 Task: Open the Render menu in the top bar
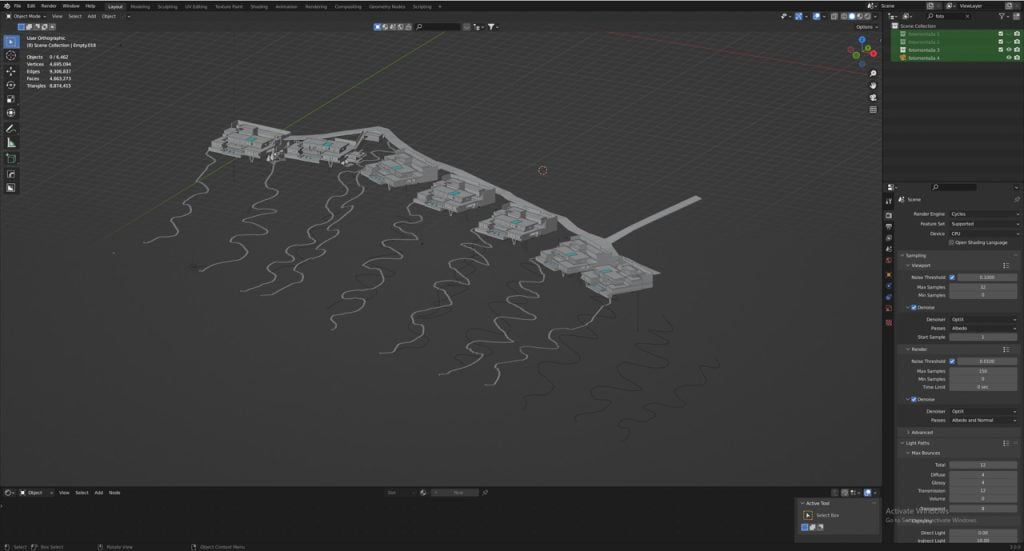click(x=48, y=6)
